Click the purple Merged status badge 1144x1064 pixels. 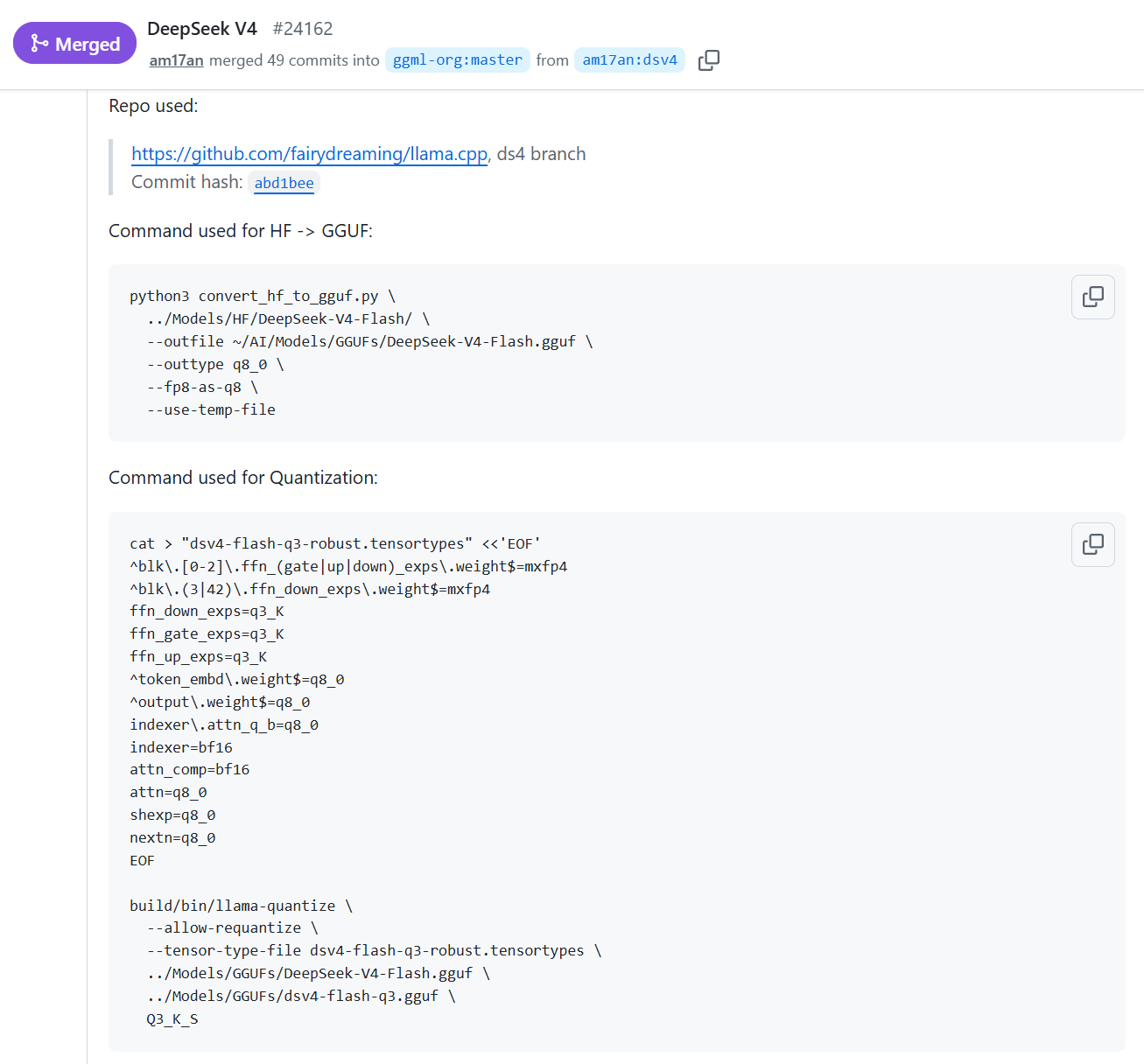(75, 43)
